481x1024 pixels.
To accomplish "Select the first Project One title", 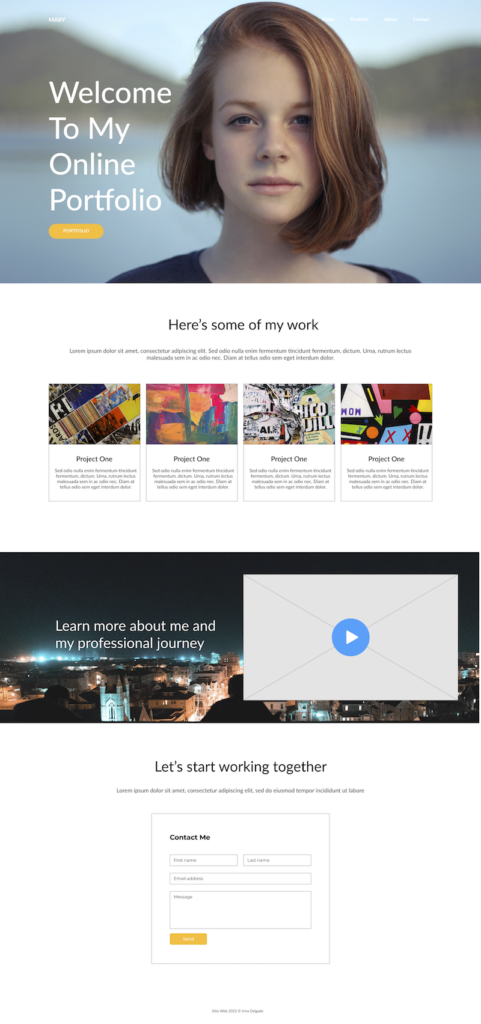I will [94, 459].
